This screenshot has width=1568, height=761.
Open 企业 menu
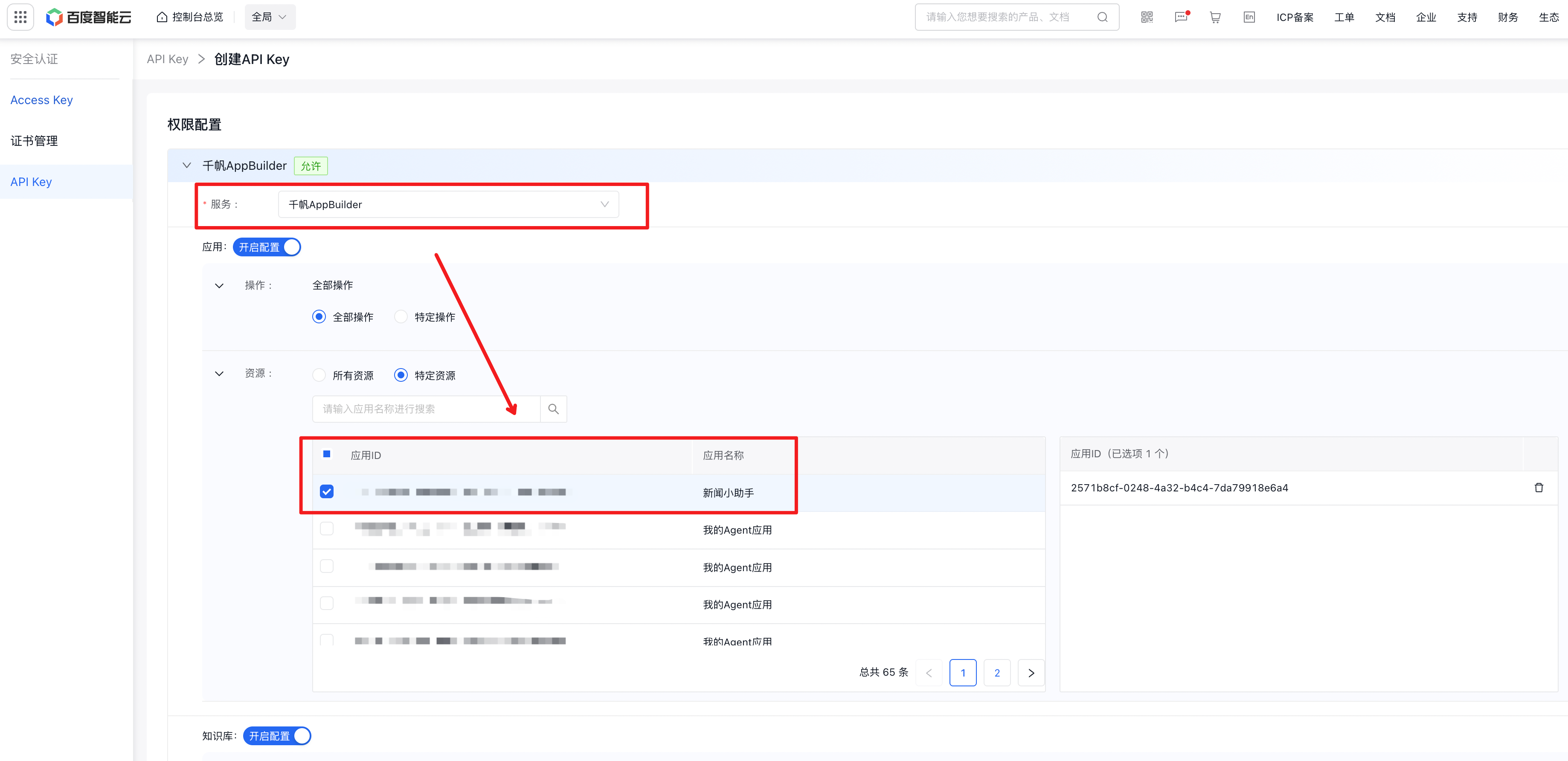tap(1426, 17)
